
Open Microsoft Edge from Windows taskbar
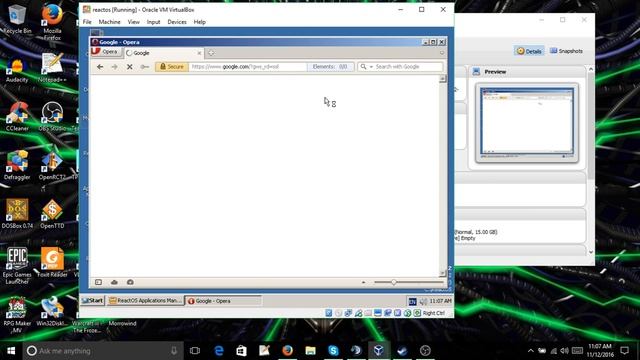click(x=219, y=351)
